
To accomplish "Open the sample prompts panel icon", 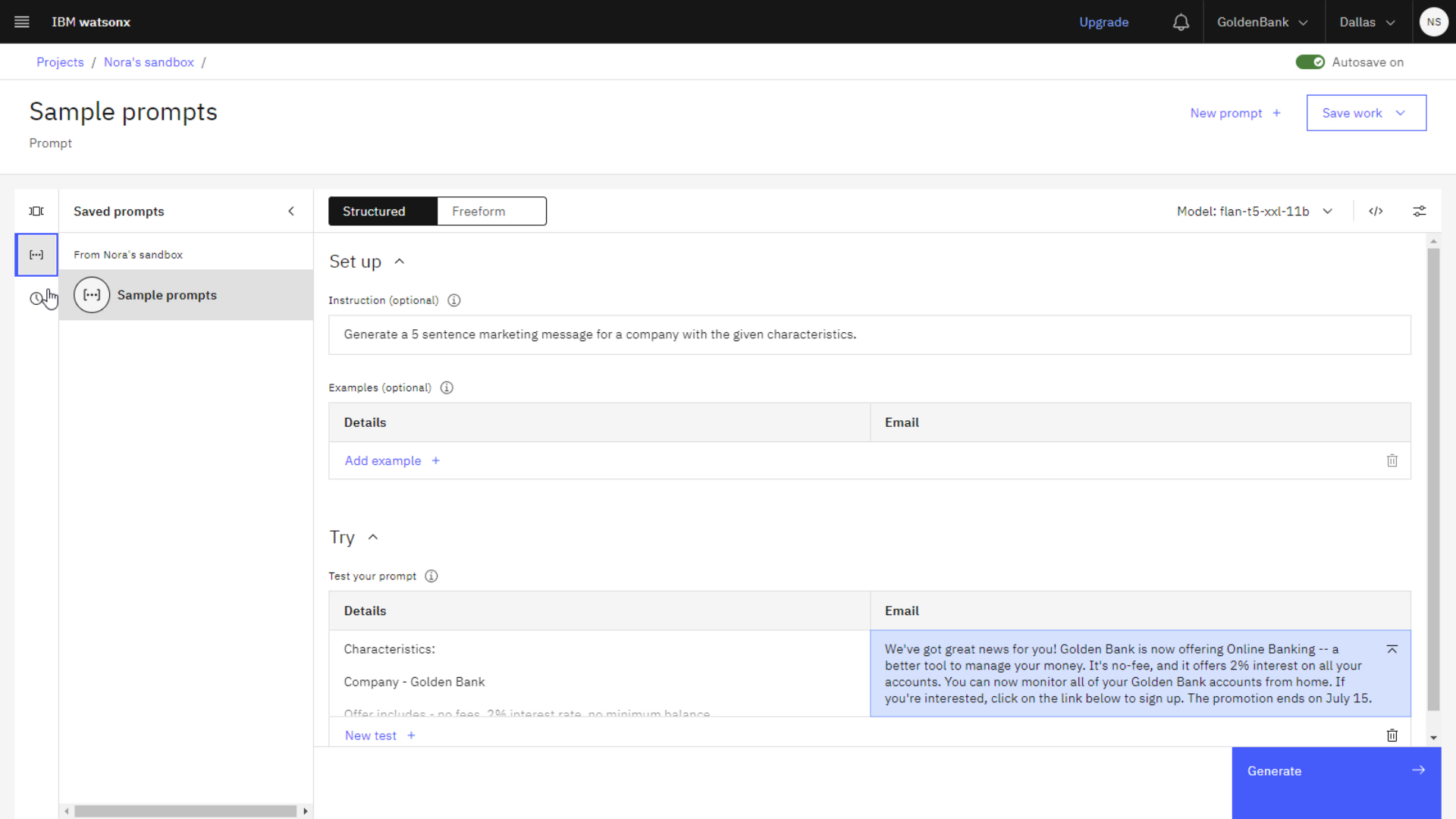I will (x=36, y=212).
